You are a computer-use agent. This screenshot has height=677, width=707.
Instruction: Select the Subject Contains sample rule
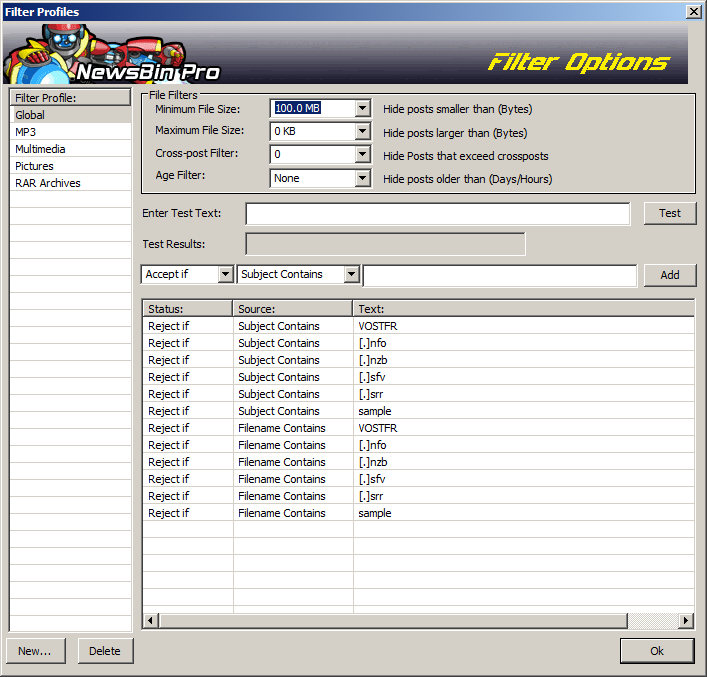click(x=418, y=411)
